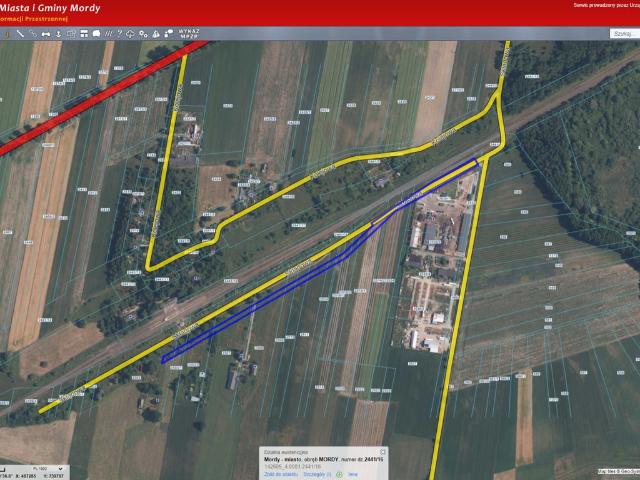Viewport: 640px width, 480px height.
Task: Click the print map icon
Action: coord(96,34)
